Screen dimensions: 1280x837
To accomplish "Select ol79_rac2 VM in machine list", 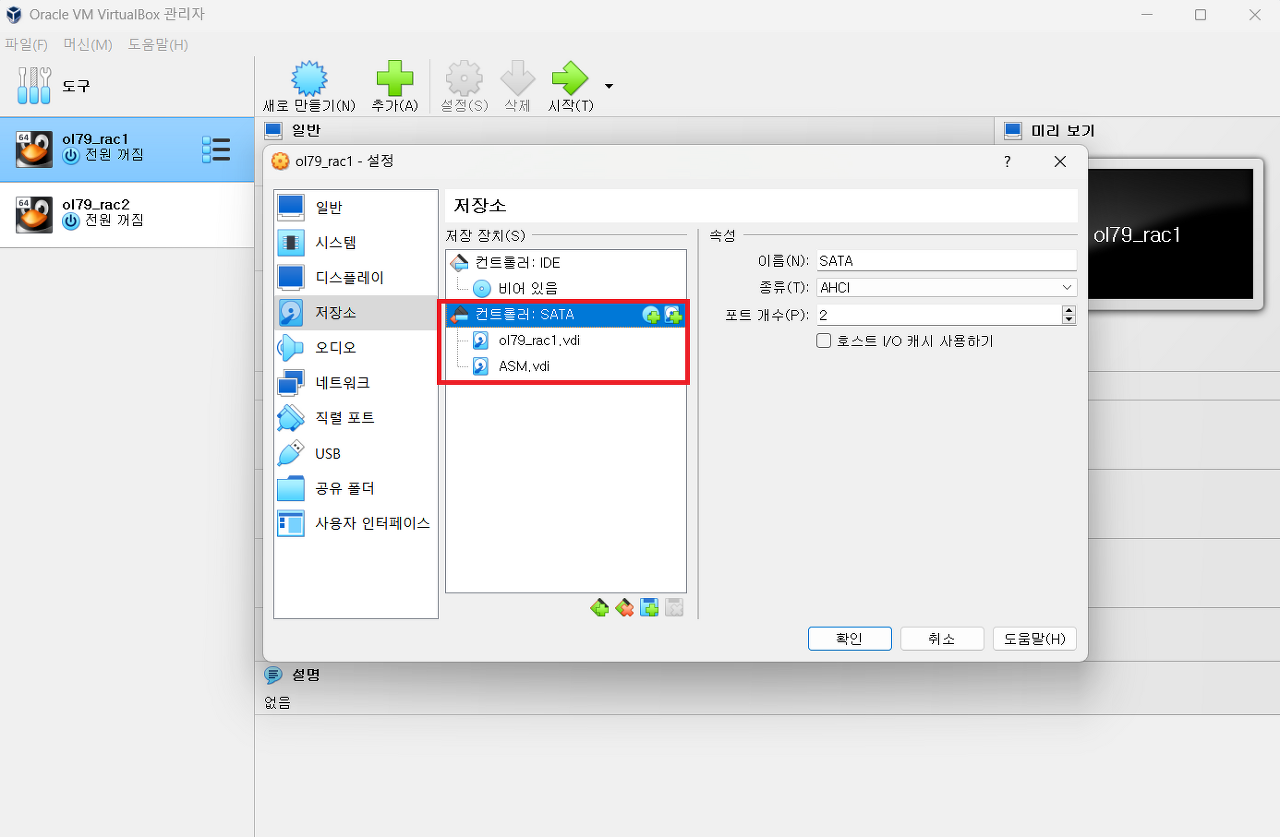I will [x=127, y=215].
